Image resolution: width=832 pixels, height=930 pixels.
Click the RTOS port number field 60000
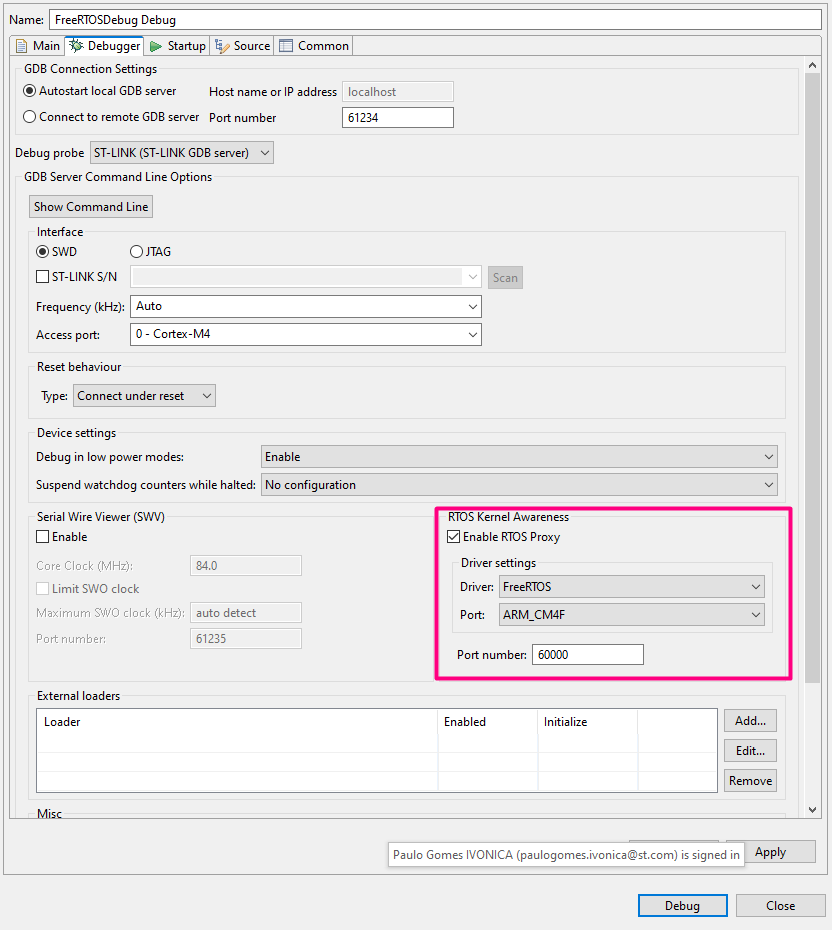coord(588,655)
